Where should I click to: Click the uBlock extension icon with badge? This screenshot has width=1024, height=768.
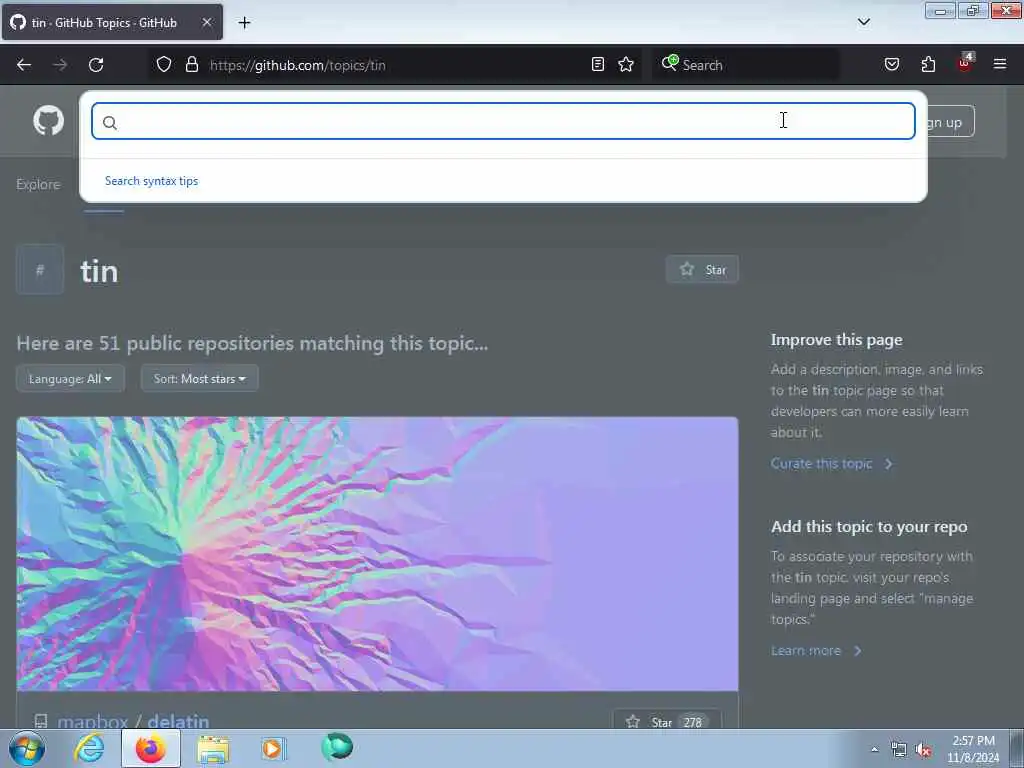point(965,63)
